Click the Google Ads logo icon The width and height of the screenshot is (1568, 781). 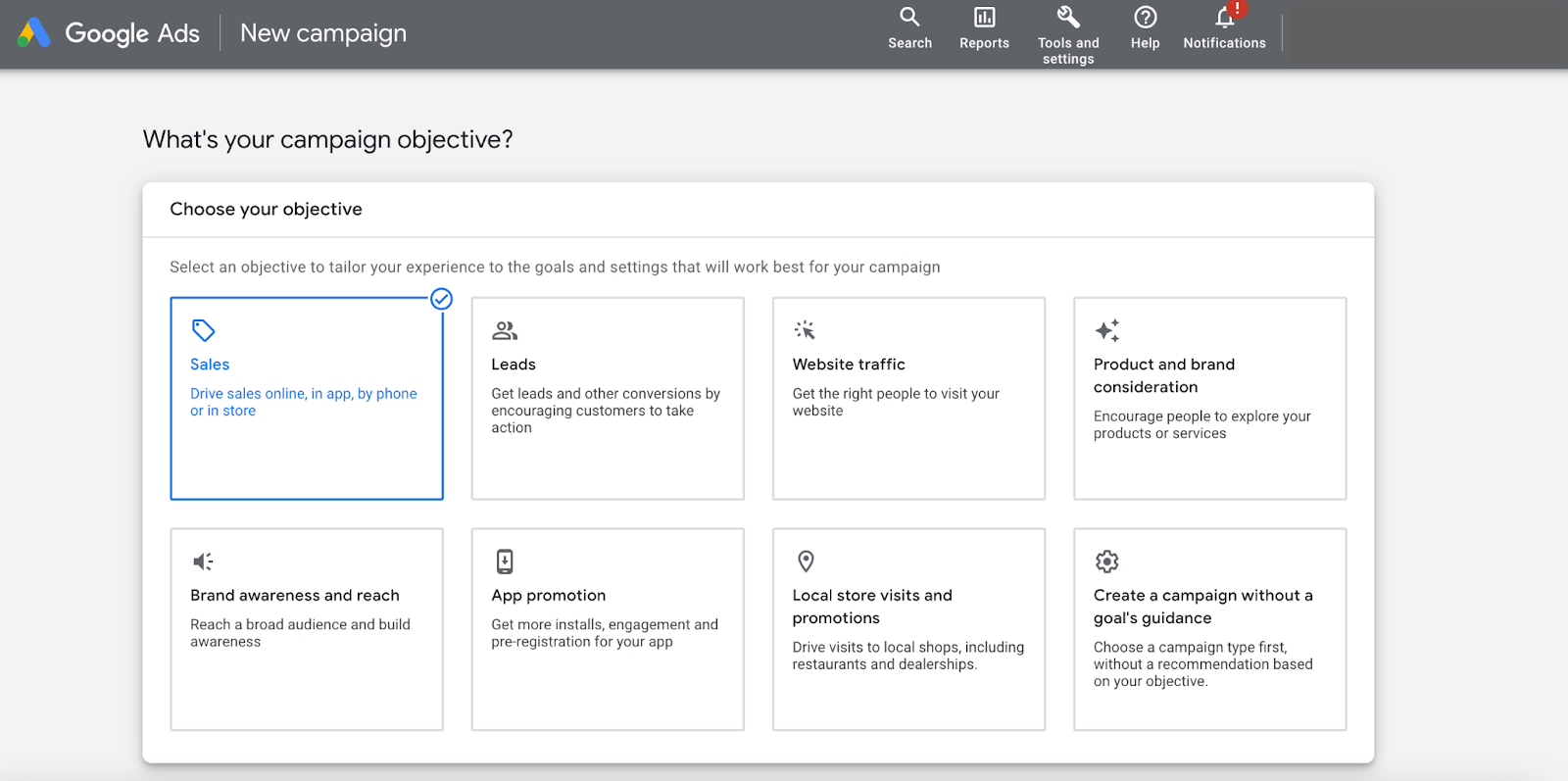click(34, 33)
